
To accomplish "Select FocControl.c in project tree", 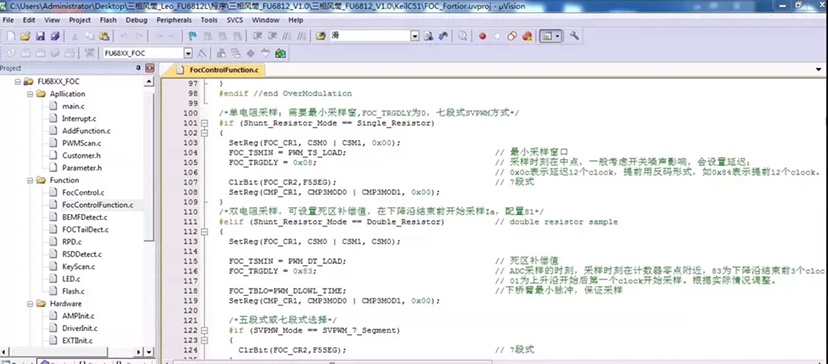I will pyautogui.click(x=83, y=192).
